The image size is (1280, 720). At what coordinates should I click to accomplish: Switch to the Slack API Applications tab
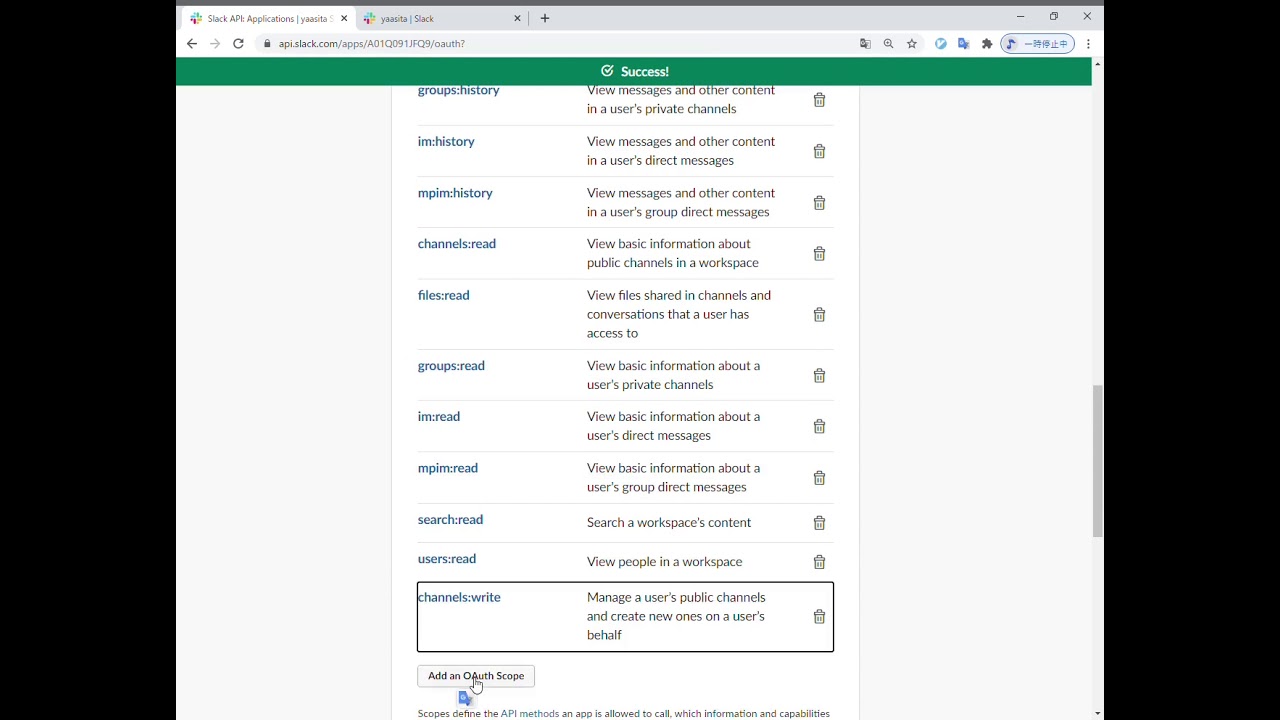point(268,18)
